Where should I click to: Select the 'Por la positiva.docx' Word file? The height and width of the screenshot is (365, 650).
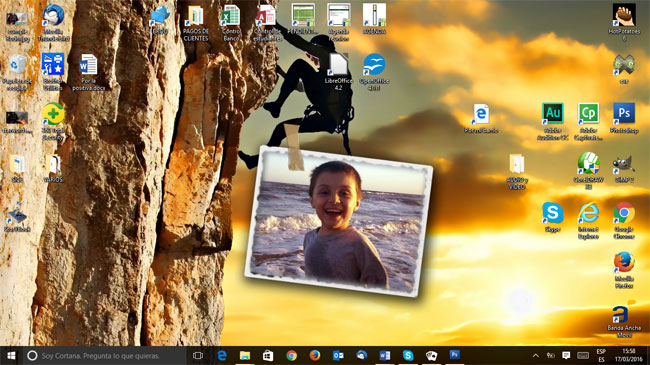click(88, 73)
